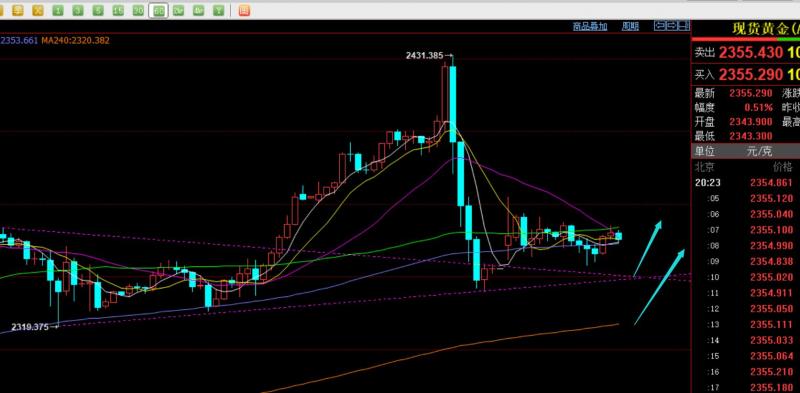Select the highlighted 60-minute period button
The width and height of the screenshot is (800, 393).
159,10
